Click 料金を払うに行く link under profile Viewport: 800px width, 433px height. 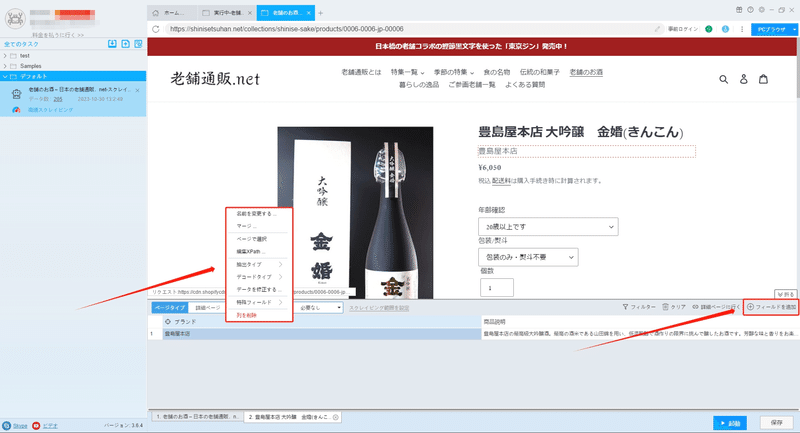pos(58,35)
